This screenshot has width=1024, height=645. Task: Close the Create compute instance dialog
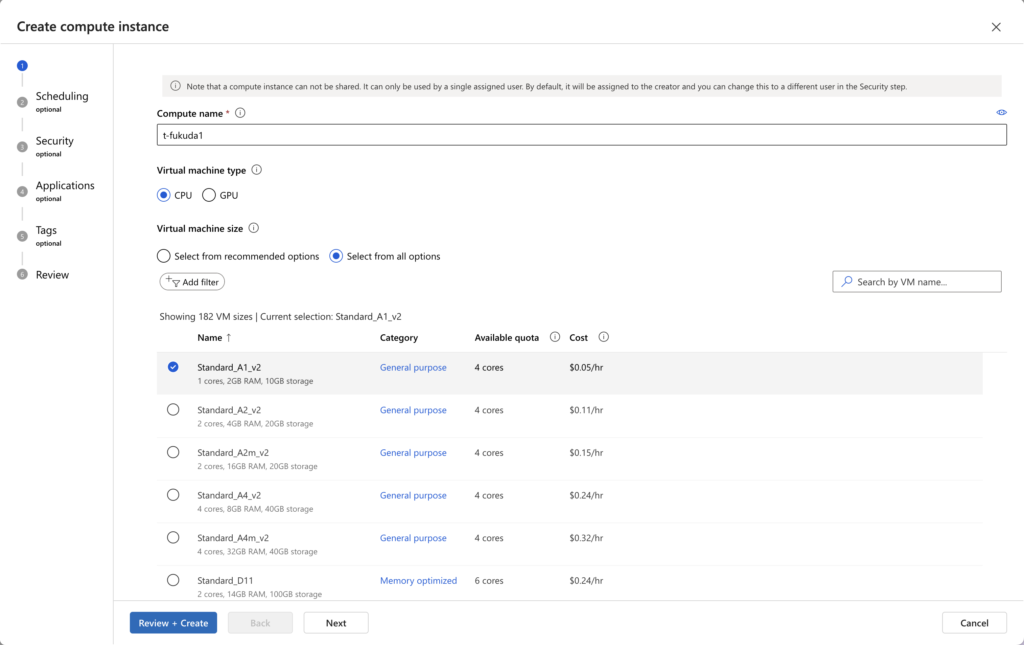pyautogui.click(x=995, y=27)
